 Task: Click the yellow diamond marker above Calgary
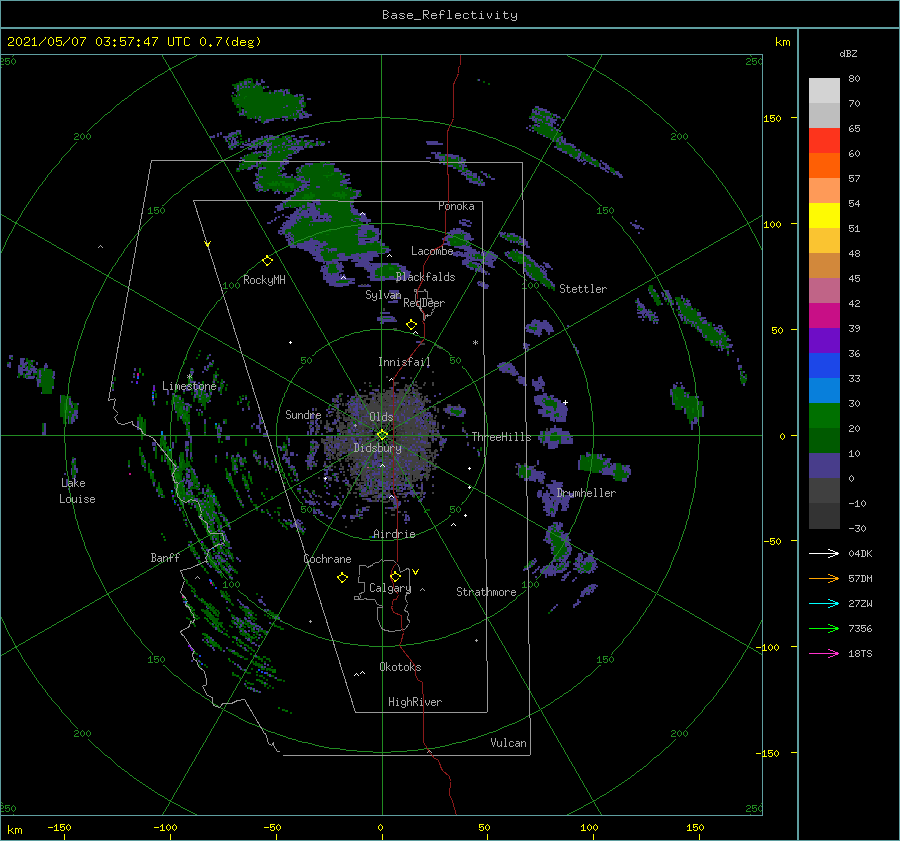[395, 576]
